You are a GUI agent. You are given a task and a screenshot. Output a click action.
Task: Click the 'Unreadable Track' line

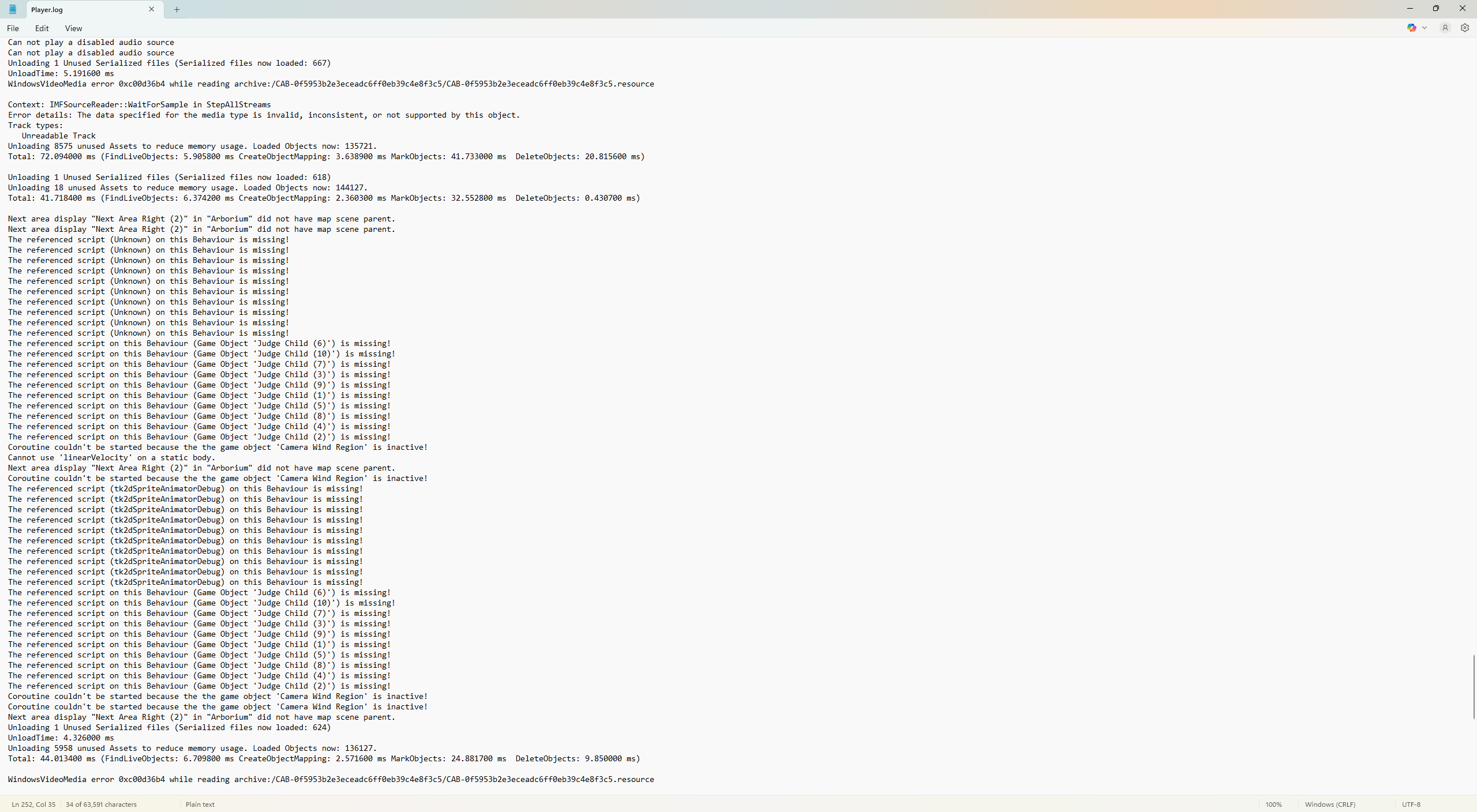click(x=59, y=136)
